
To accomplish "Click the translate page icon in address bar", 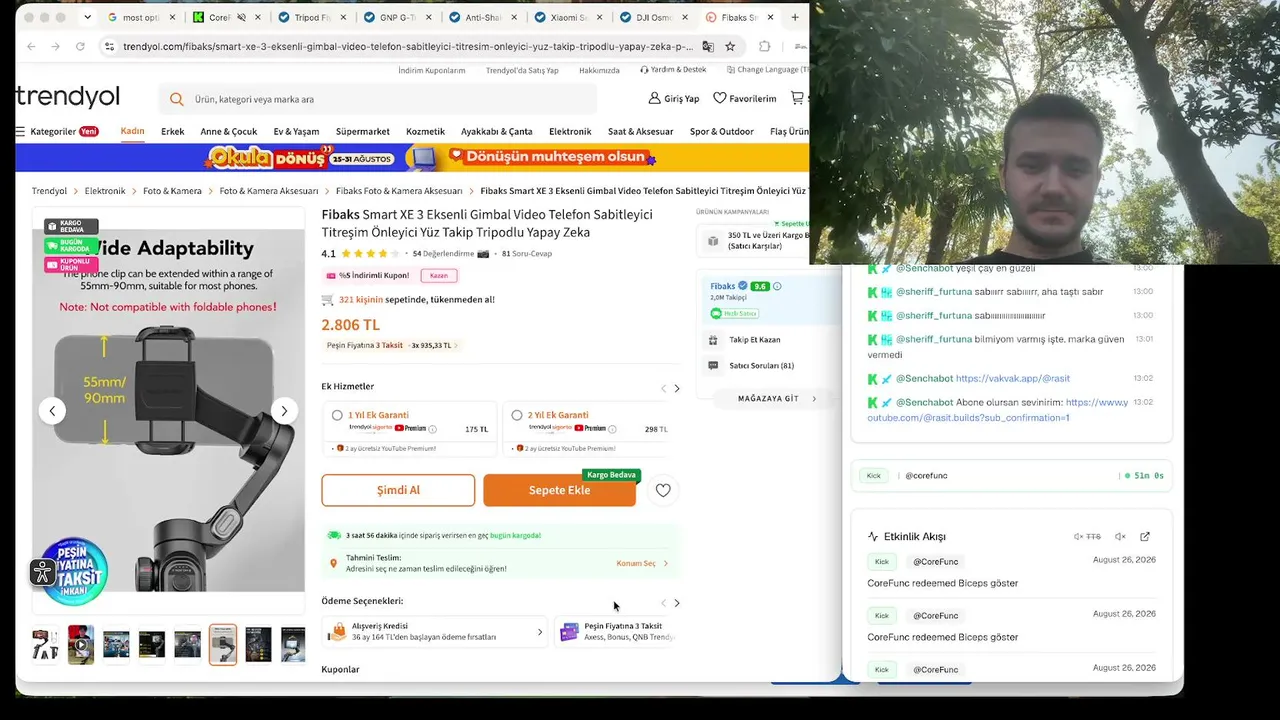I will (x=708, y=46).
